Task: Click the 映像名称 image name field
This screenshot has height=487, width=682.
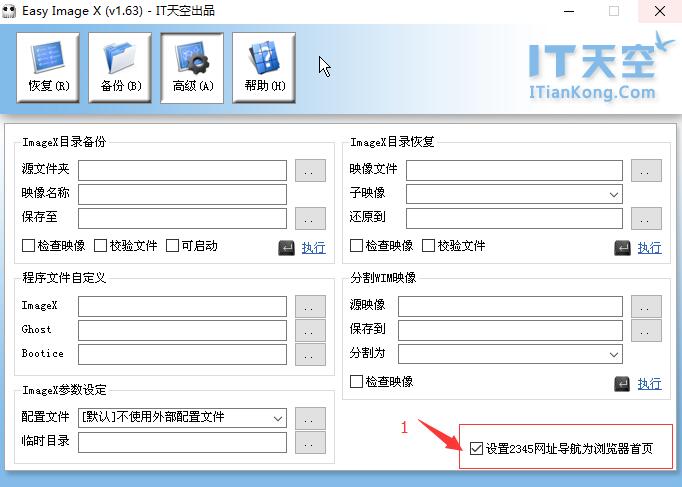Action: pos(182,194)
